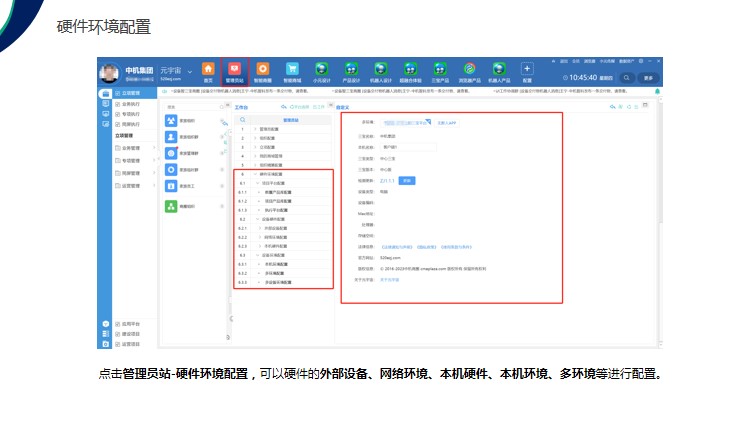
Task: Click the green notification bell icon
Action: pyautogui.click(x=658, y=91)
